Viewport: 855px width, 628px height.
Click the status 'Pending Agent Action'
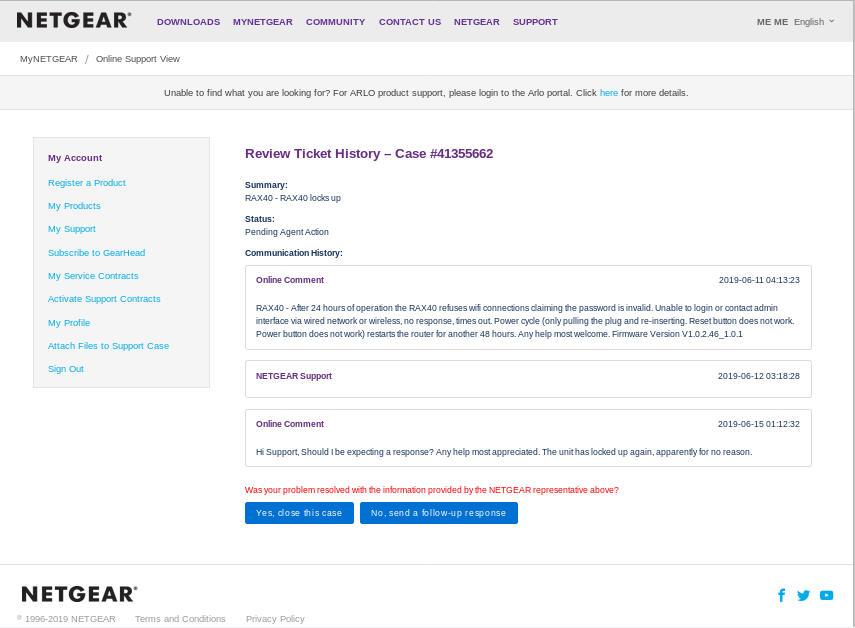click(287, 232)
